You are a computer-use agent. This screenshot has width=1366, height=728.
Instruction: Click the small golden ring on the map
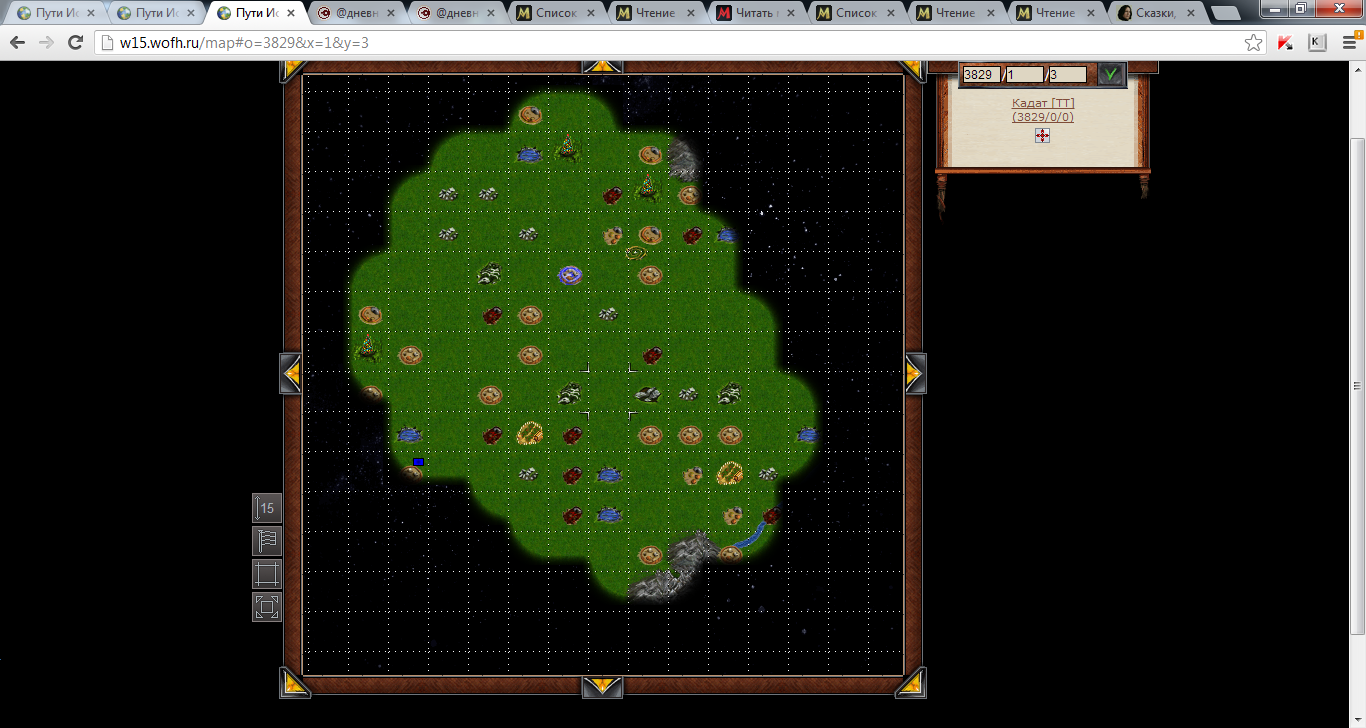635,254
